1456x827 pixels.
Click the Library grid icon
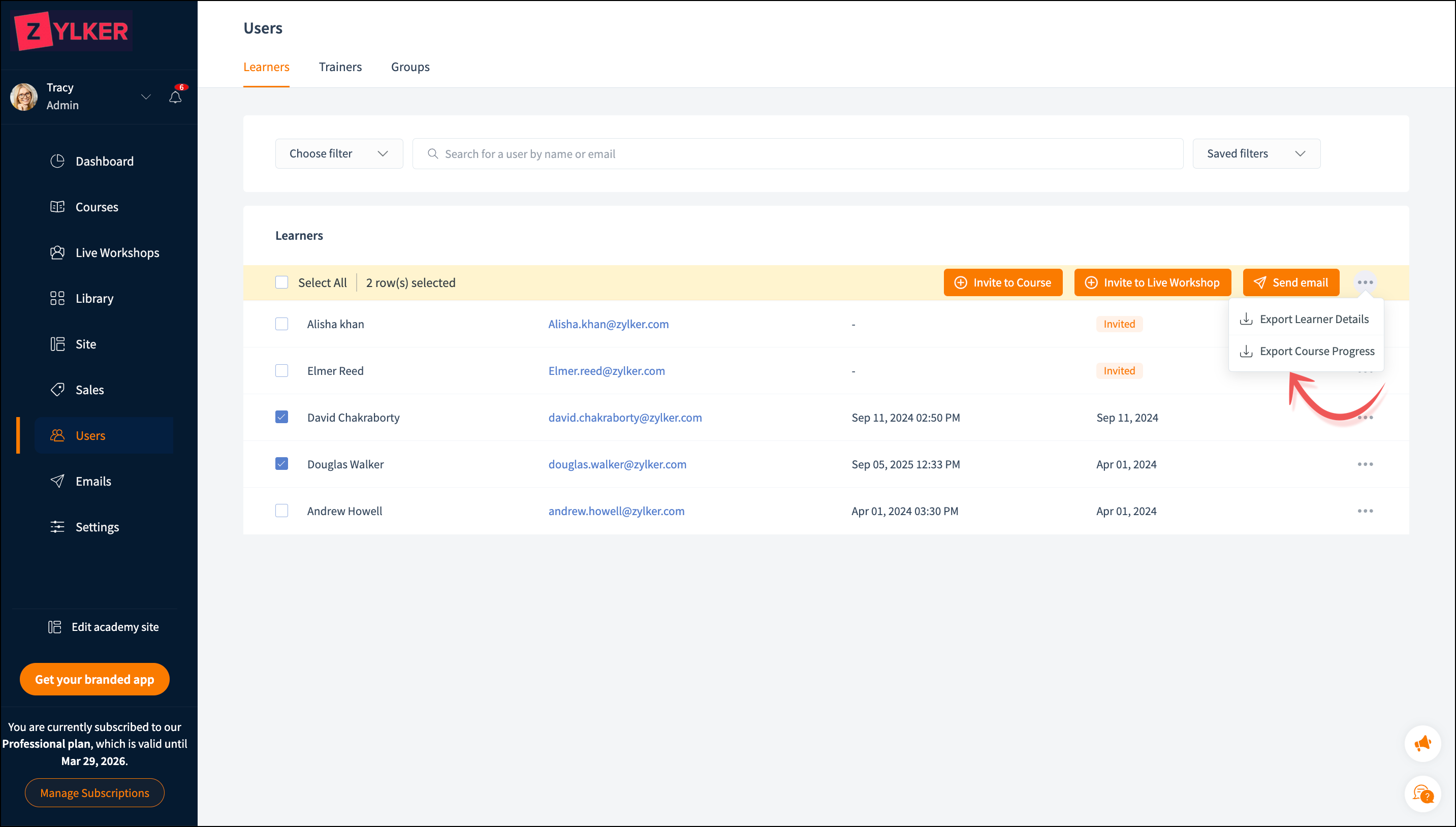(57, 298)
